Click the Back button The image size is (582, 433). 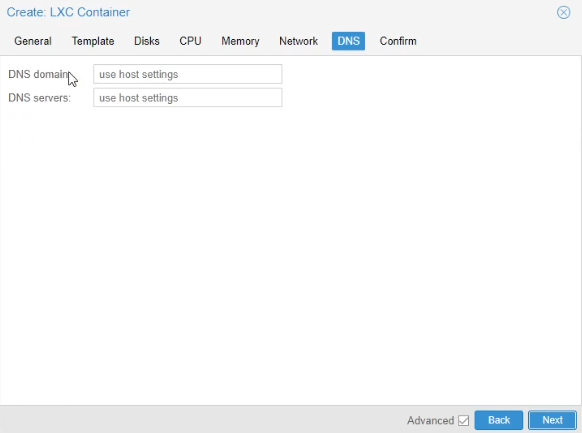pos(498,420)
